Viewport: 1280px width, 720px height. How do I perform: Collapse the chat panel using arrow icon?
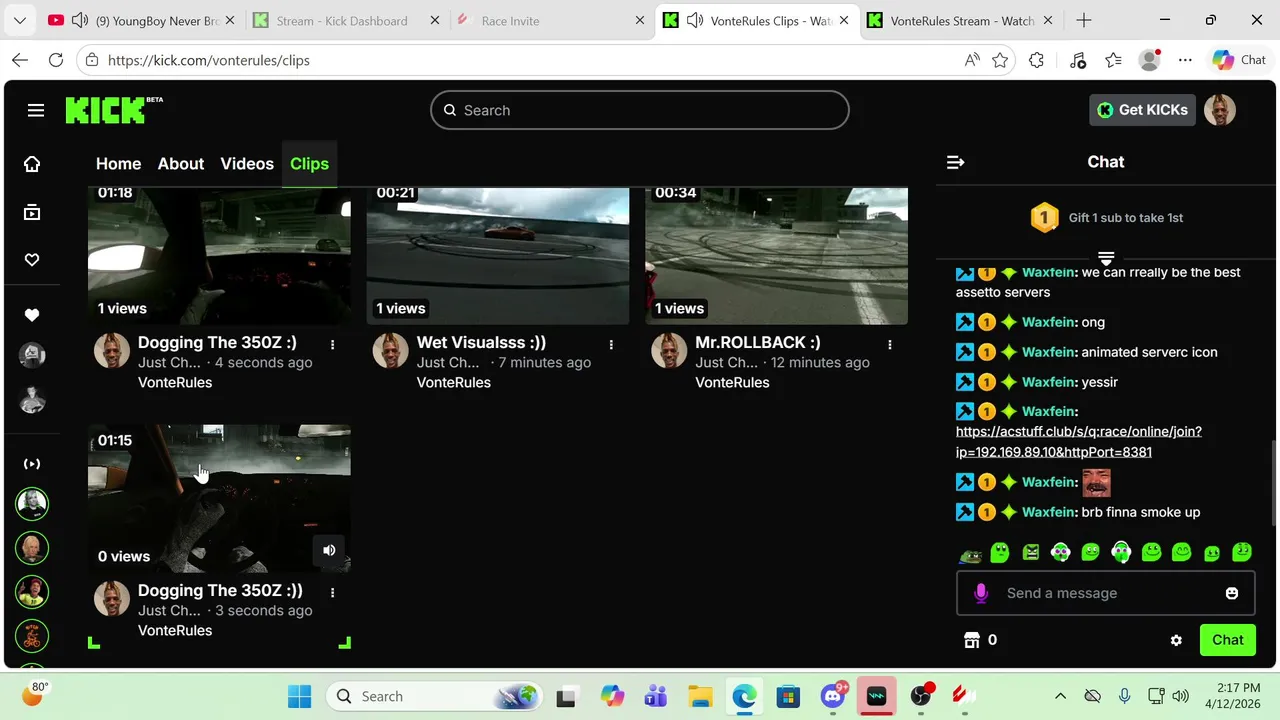[956, 162]
